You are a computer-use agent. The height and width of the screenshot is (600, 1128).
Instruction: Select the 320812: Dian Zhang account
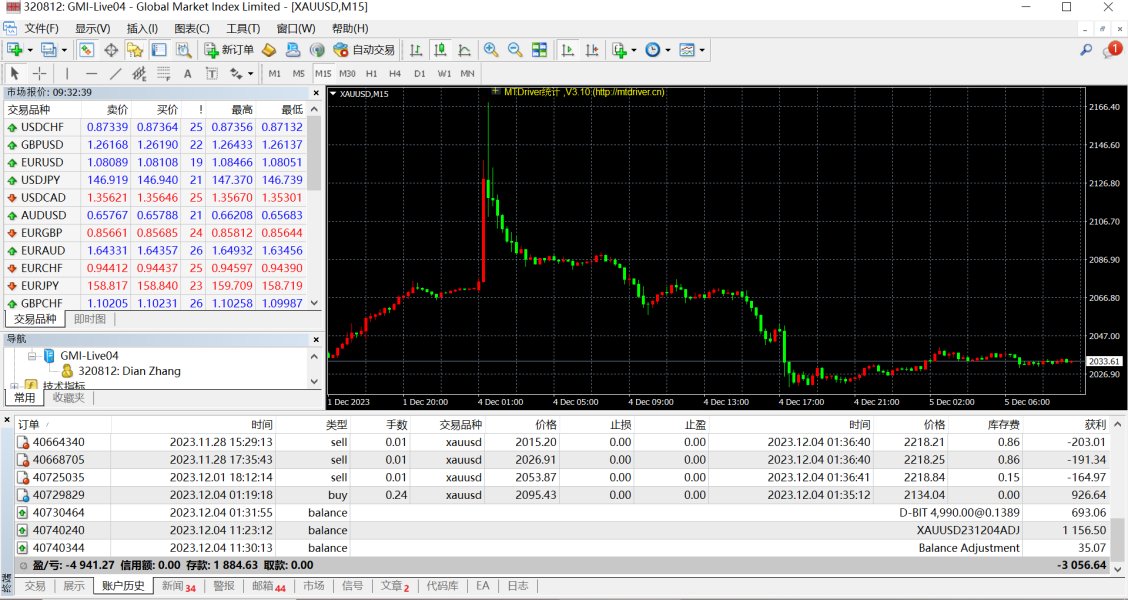point(129,371)
